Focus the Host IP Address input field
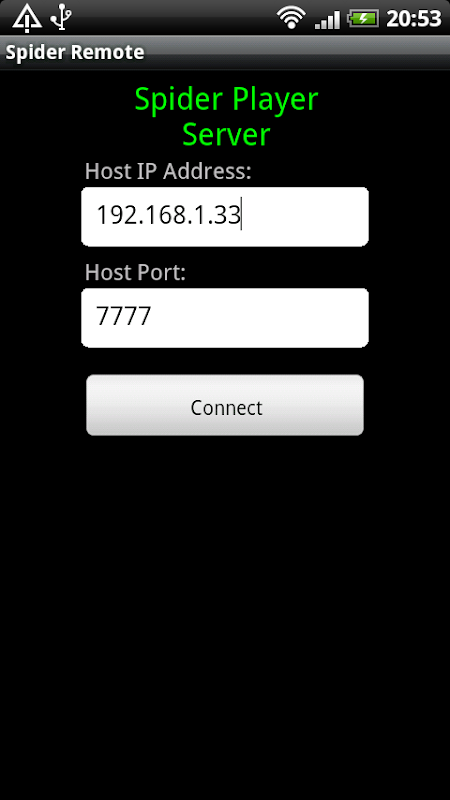This screenshot has width=450, height=800. 225,217
